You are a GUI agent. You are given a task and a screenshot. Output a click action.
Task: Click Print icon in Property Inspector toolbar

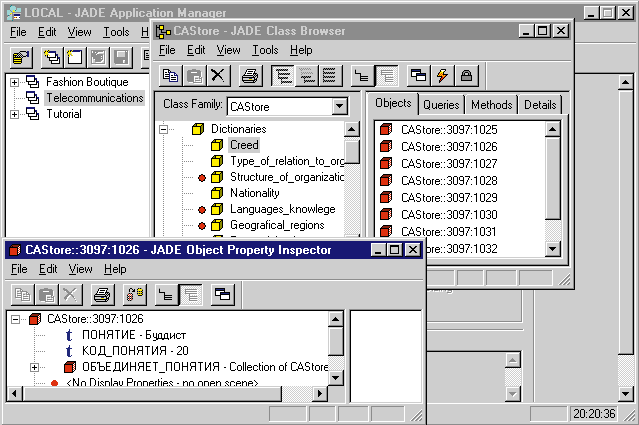pyautogui.click(x=102, y=295)
